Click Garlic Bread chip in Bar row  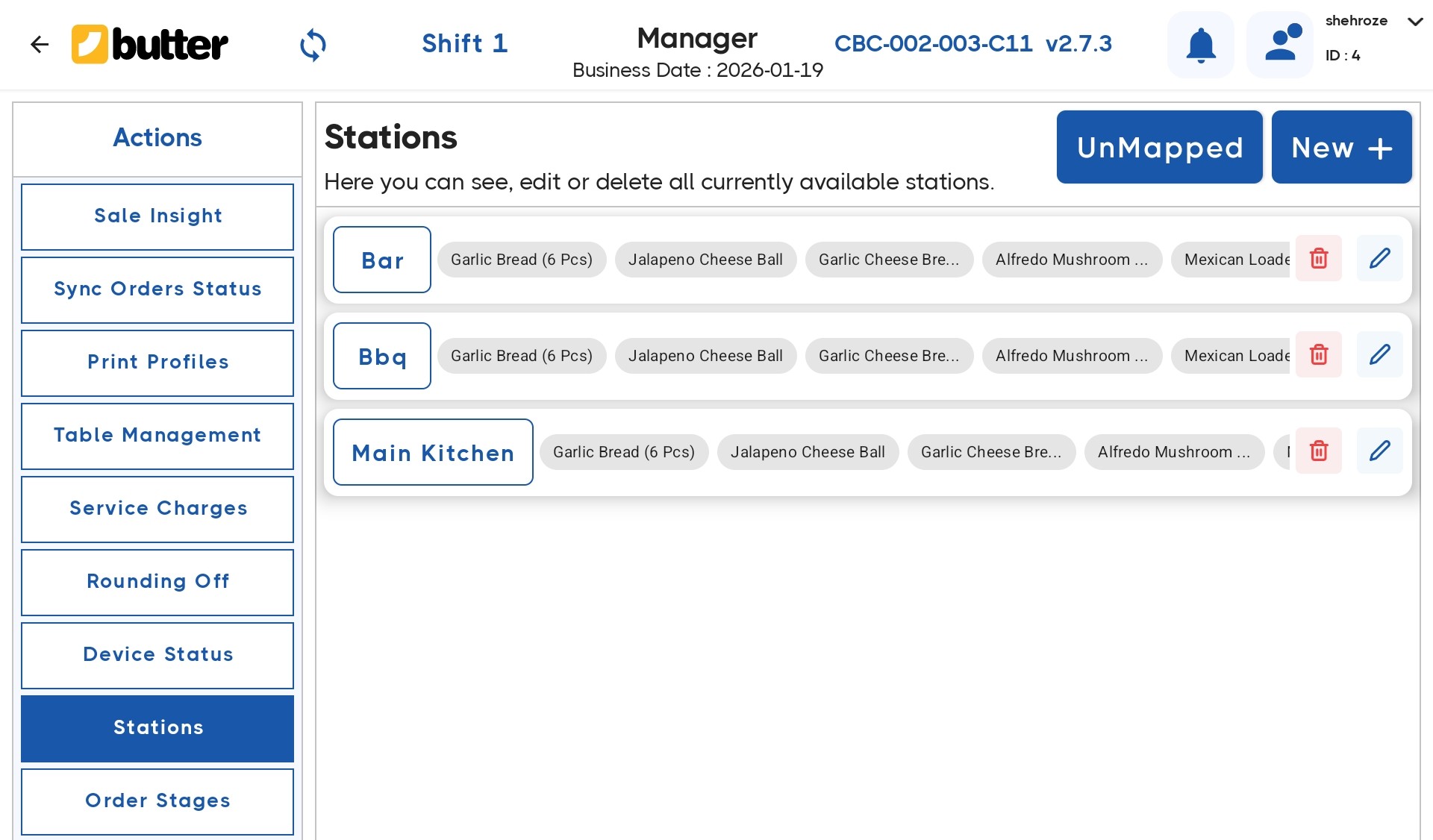tap(521, 260)
